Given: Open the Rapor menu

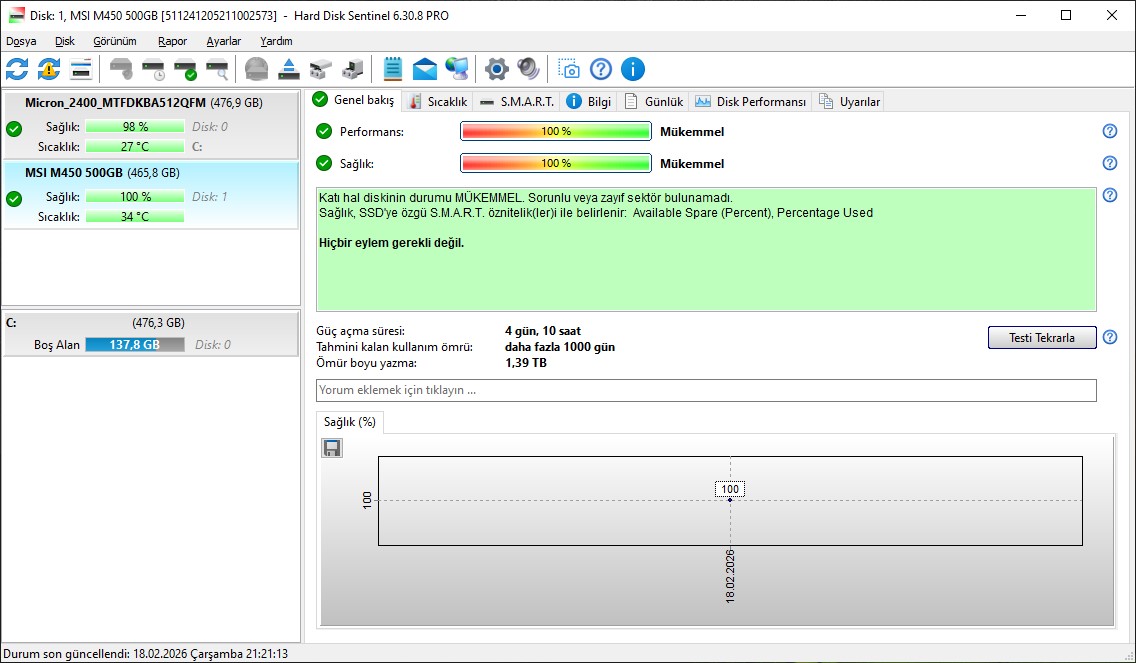Looking at the screenshot, I should (172, 41).
